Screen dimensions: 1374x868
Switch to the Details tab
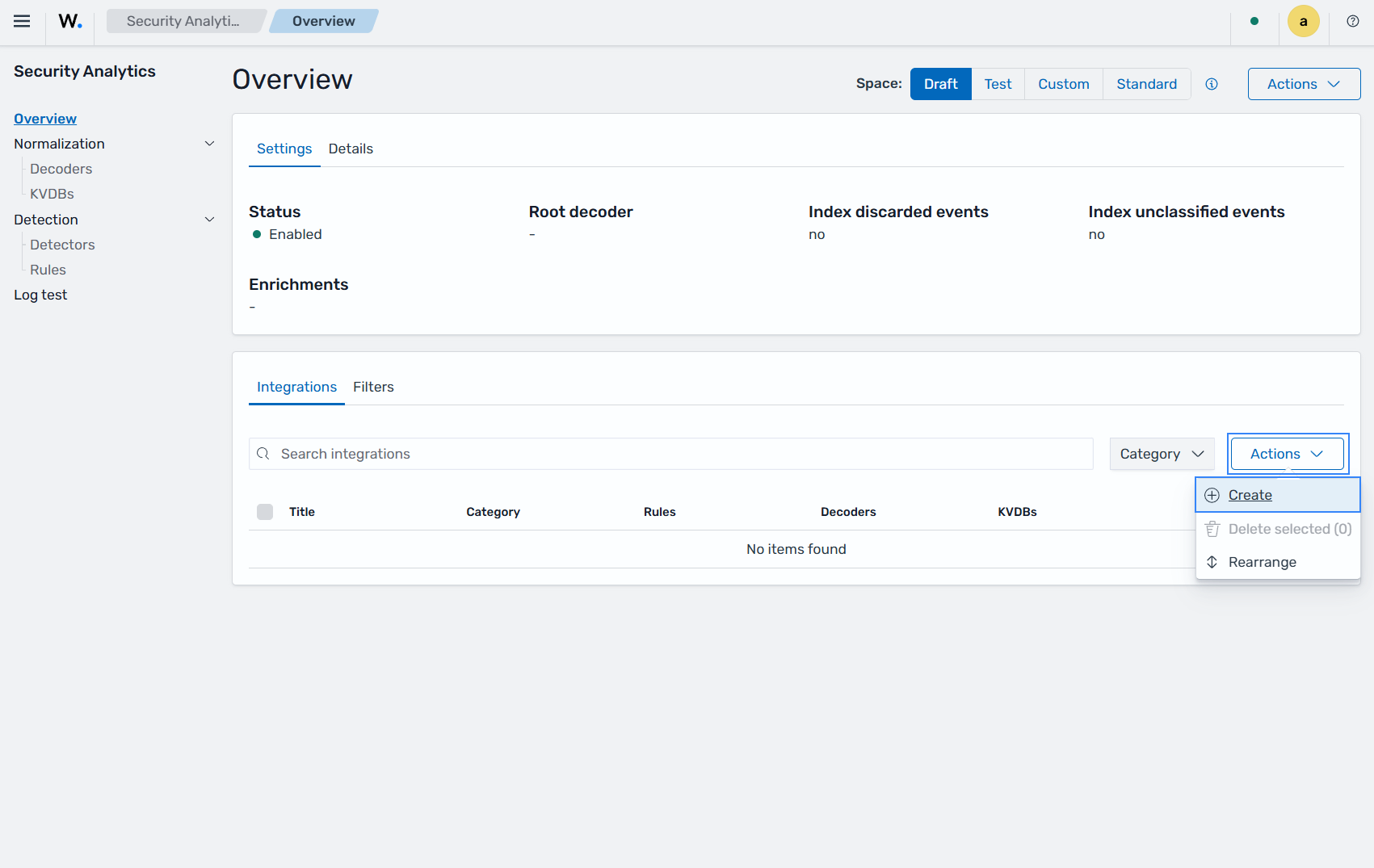click(x=351, y=149)
